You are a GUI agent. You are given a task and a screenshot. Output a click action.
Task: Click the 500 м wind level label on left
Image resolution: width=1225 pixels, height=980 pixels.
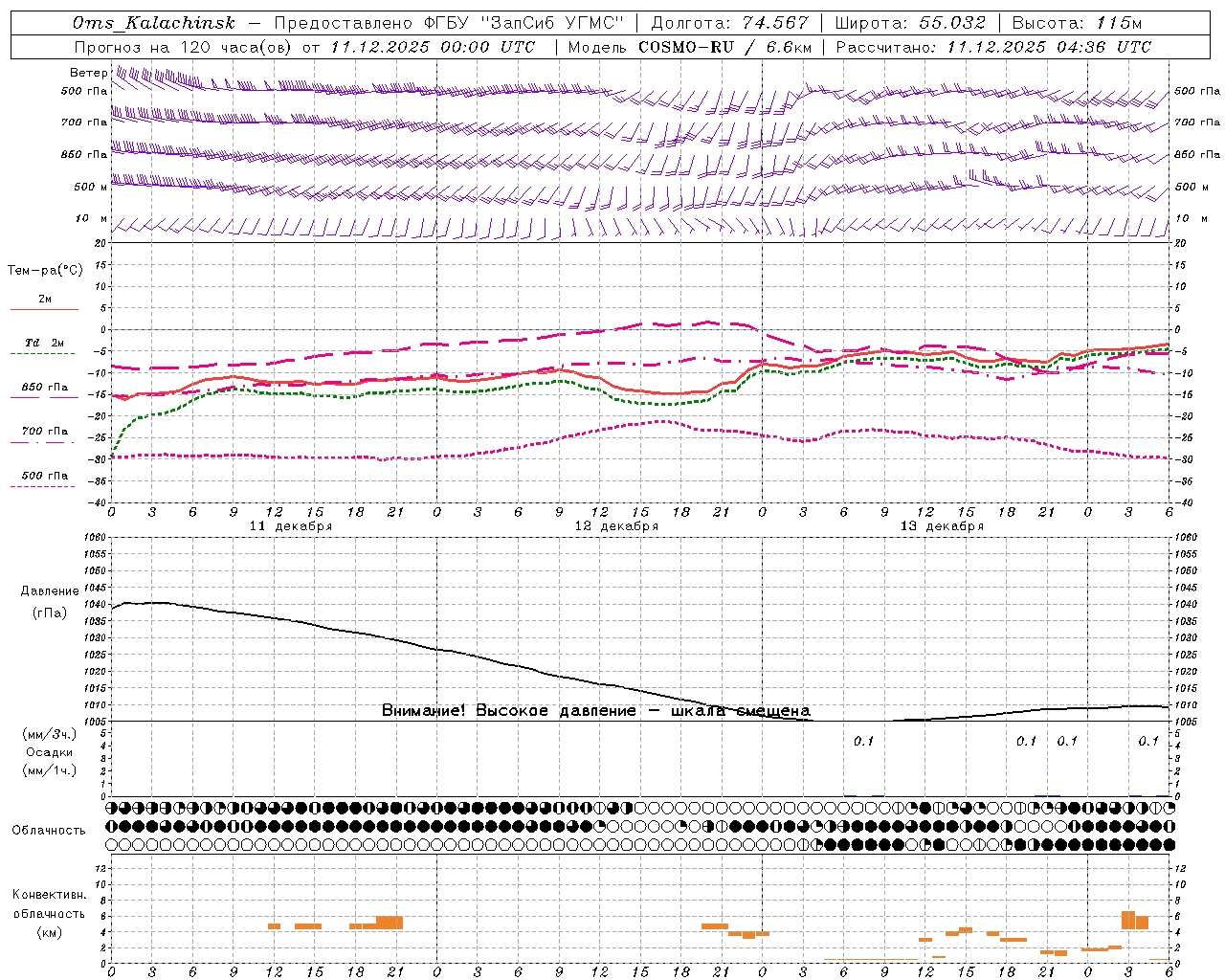[x=91, y=188]
